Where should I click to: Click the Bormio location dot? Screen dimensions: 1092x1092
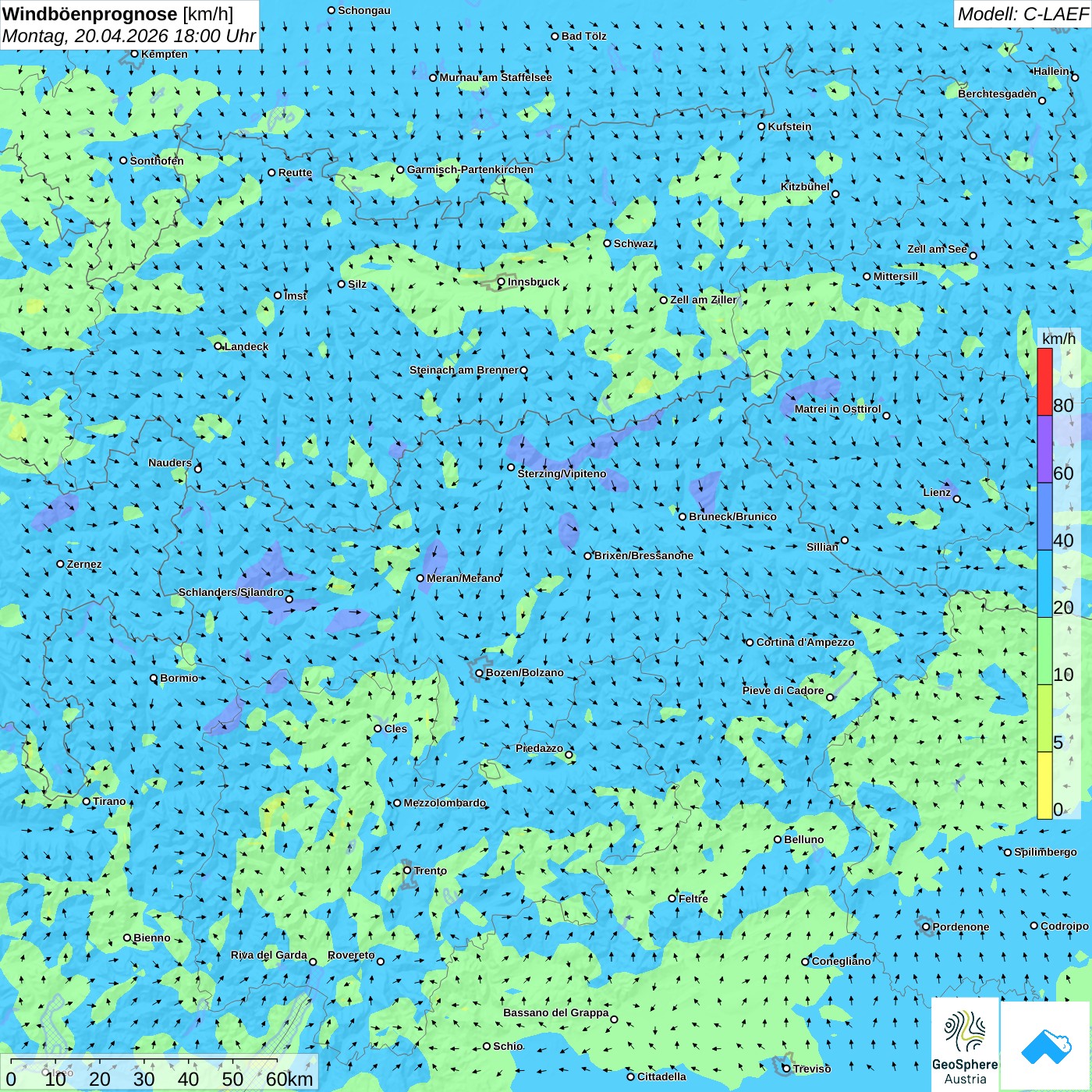(x=154, y=679)
